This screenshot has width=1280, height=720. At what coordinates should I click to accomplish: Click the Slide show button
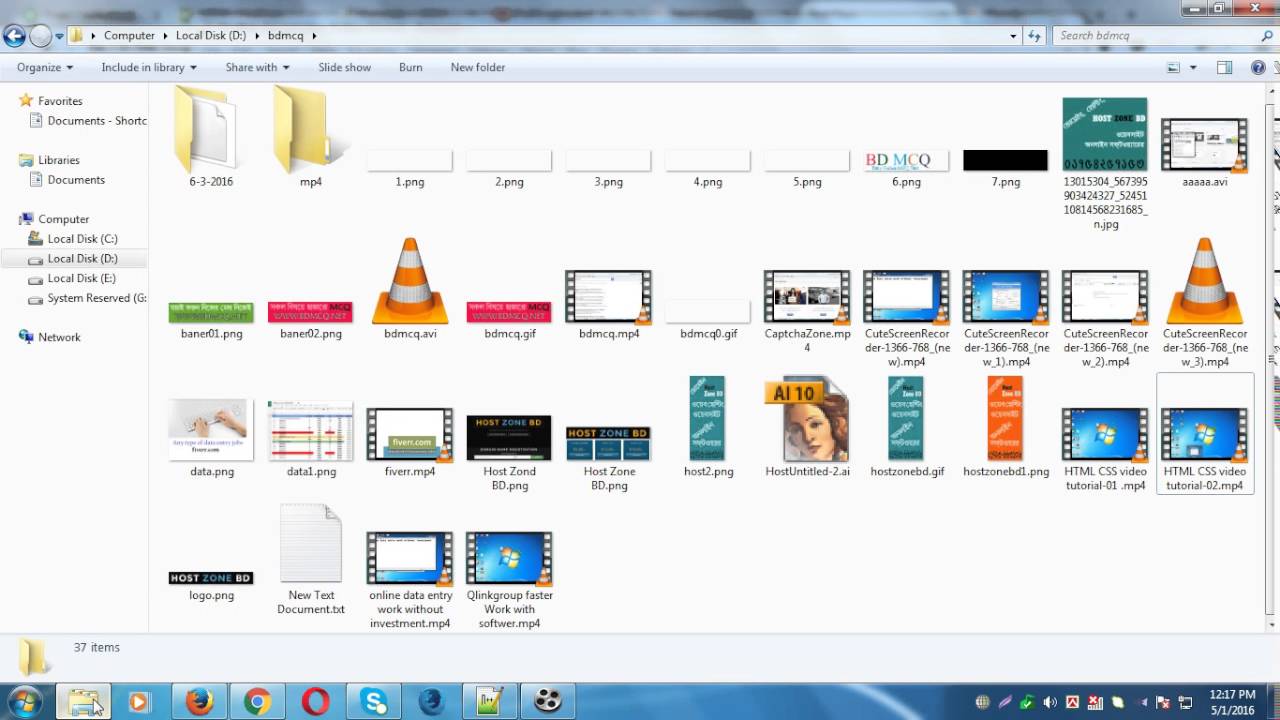pyautogui.click(x=345, y=67)
